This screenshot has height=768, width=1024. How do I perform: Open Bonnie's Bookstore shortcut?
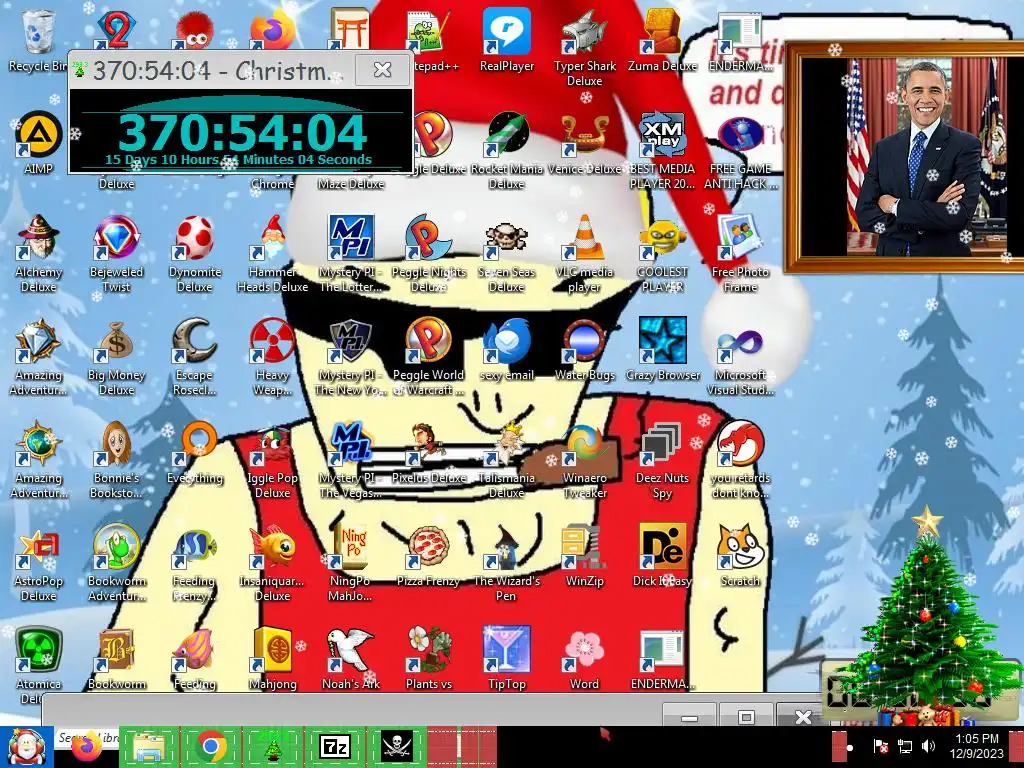(116, 460)
